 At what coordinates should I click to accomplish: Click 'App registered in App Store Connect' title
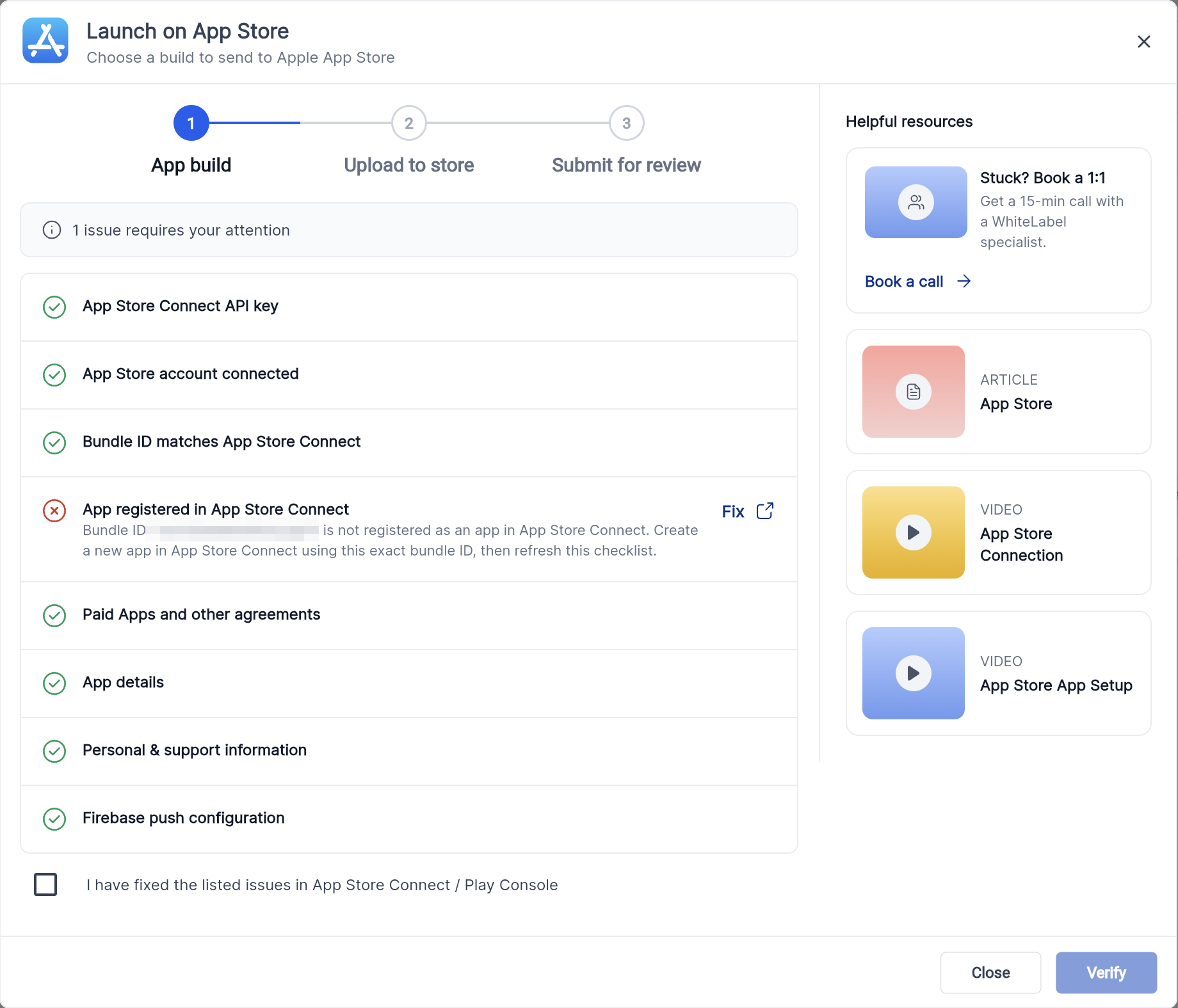pos(216,509)
